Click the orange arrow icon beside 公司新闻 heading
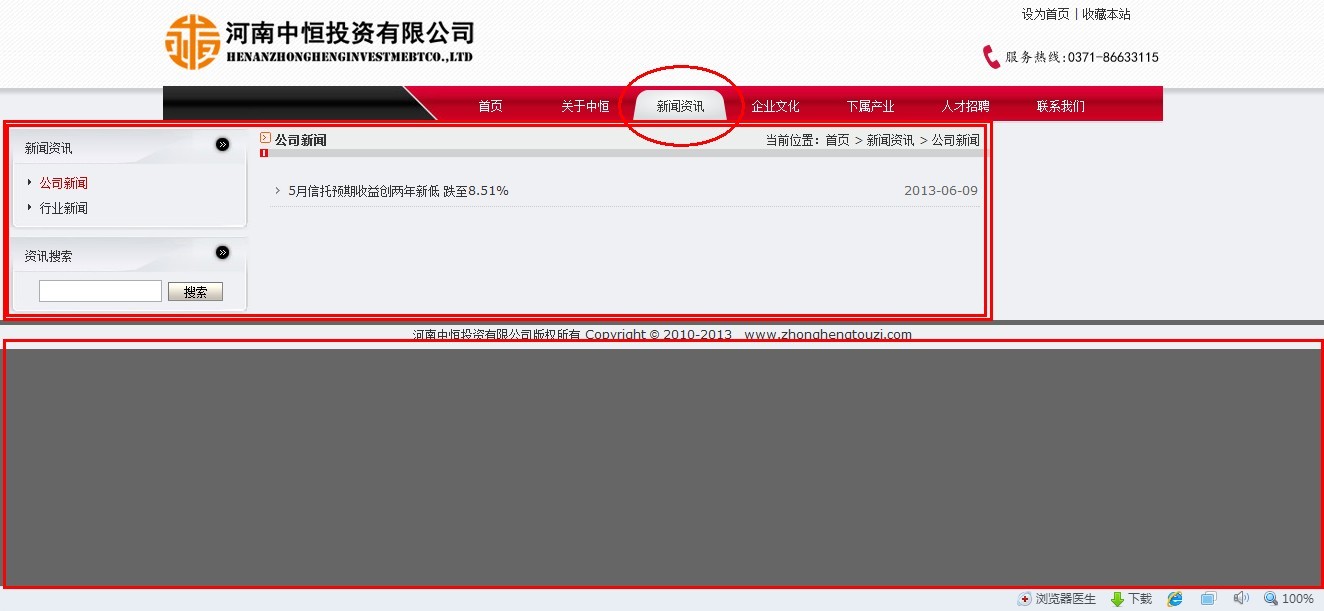The height and width of the screenshot is (611, 1324). click(265, 138)
